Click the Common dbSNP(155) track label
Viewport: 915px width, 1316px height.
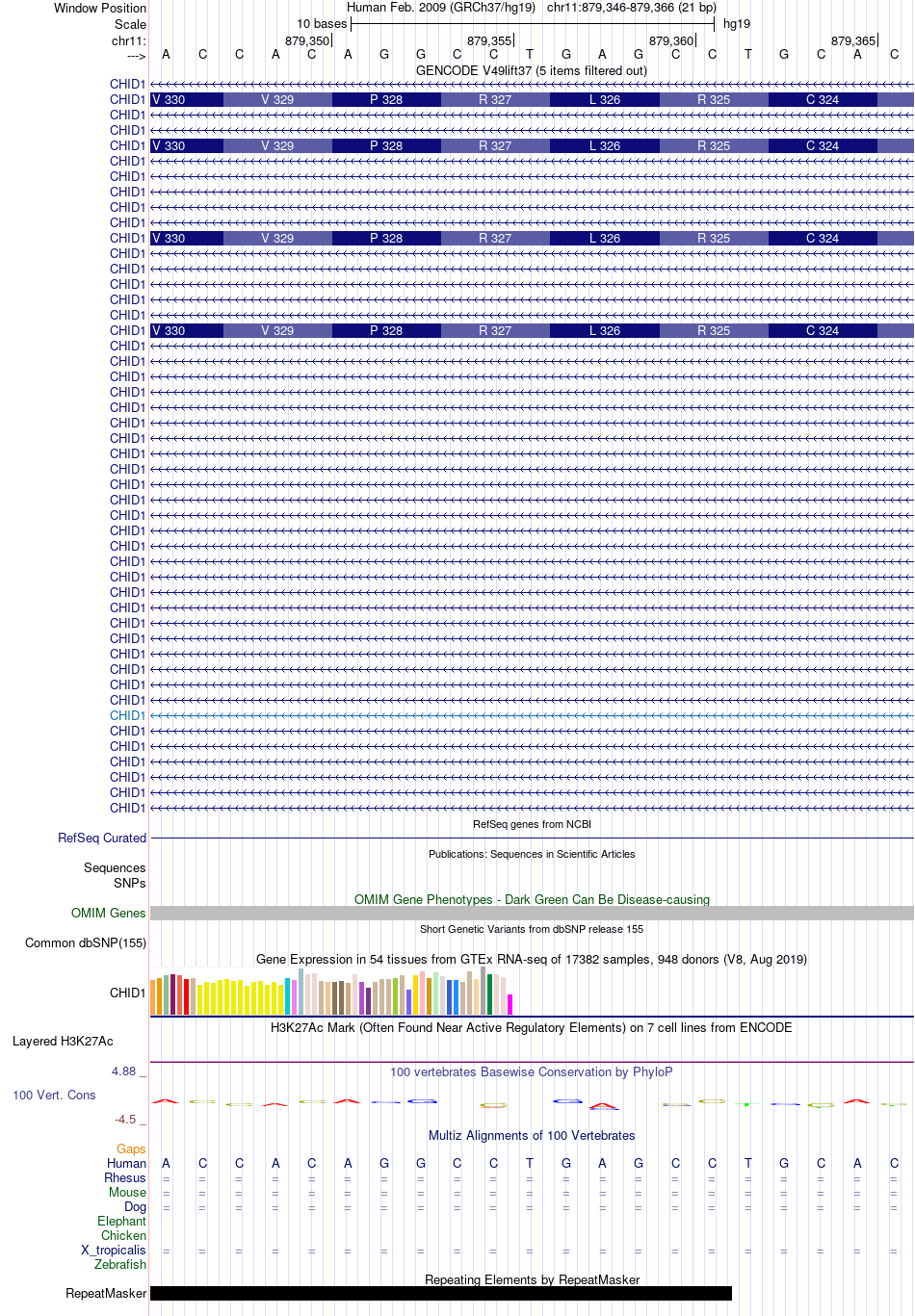pos(86,943)
